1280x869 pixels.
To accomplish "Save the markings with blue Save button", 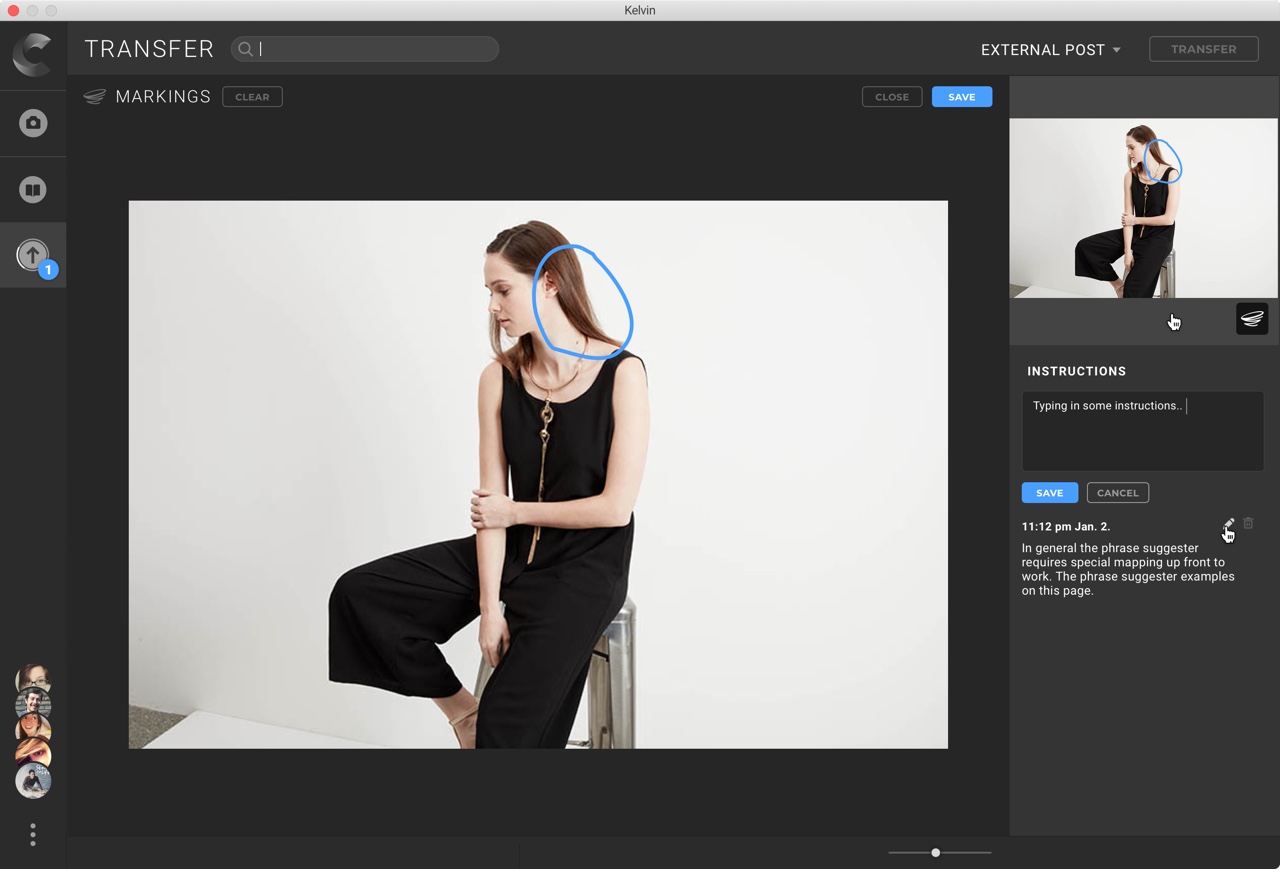I will 961,97.
